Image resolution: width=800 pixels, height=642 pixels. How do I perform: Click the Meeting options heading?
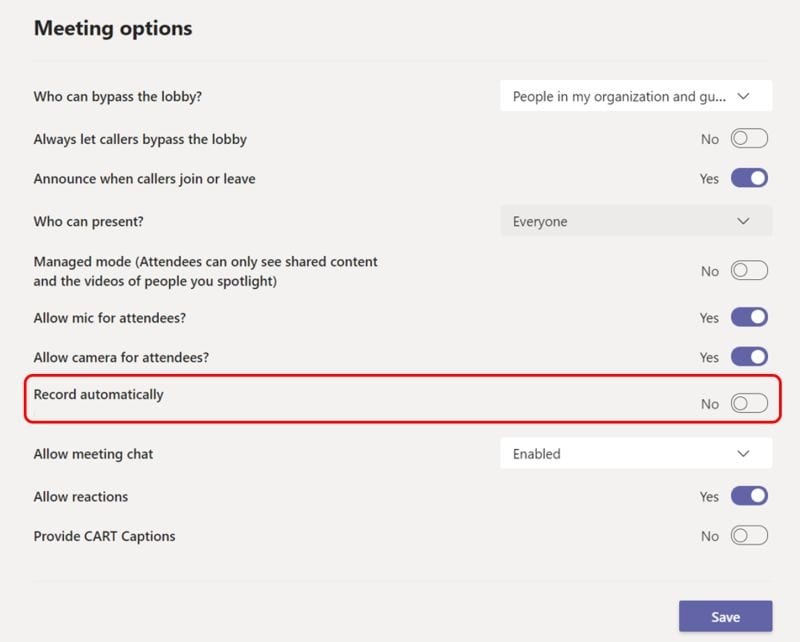pos(113,28)
